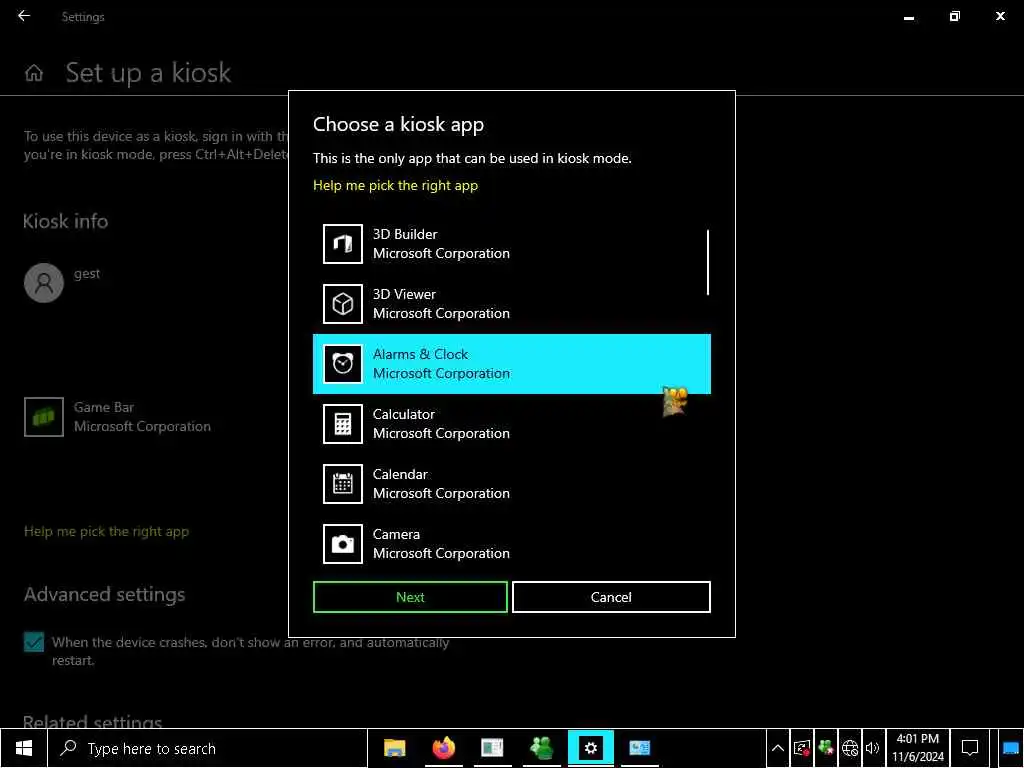Choose the Camera app icon

[x=343, y=544]
